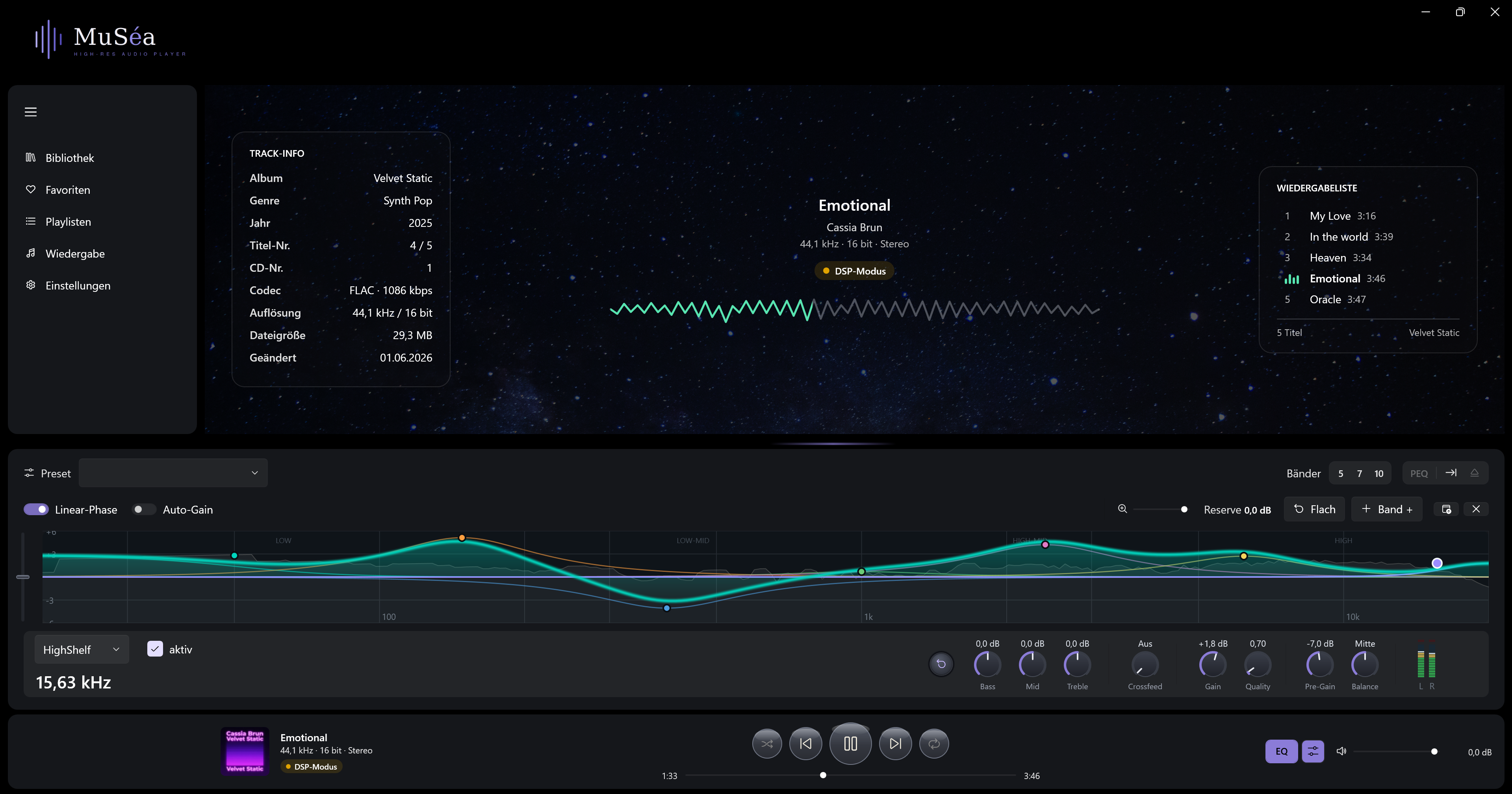Toggle shuffle playback
This screenshot has height=794, width=1512.
click(x=767, y=744)
